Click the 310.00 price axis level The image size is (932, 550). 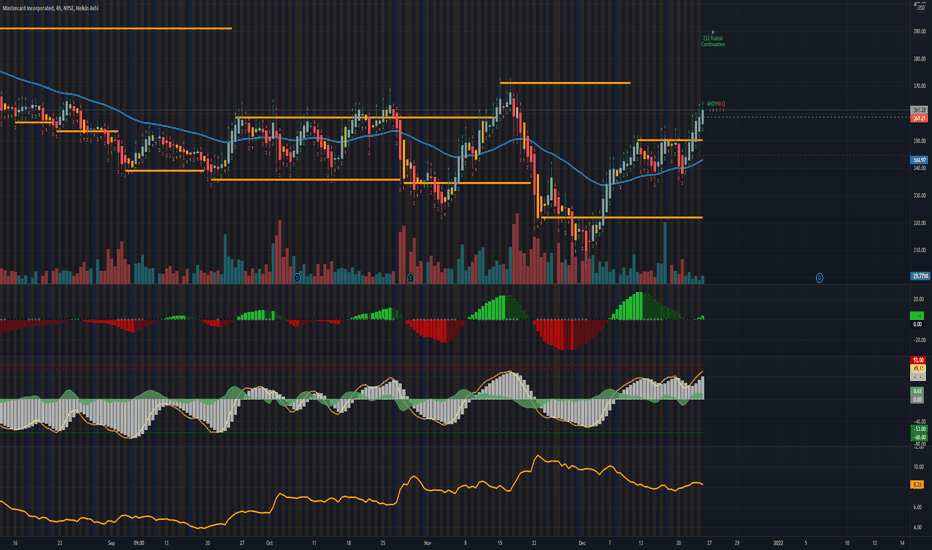point(919,250)
